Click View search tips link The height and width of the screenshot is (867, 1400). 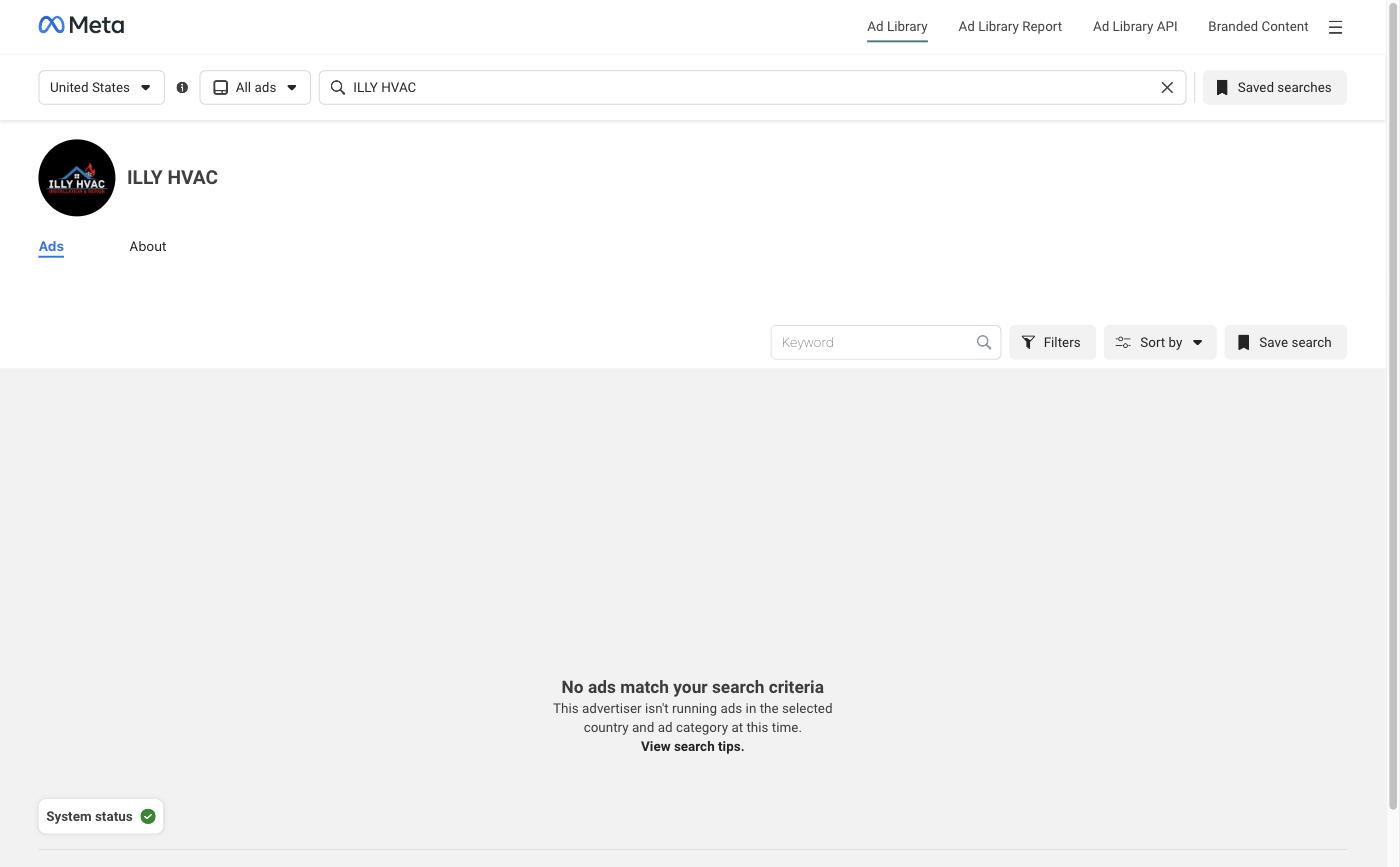[x=692, y=747]
